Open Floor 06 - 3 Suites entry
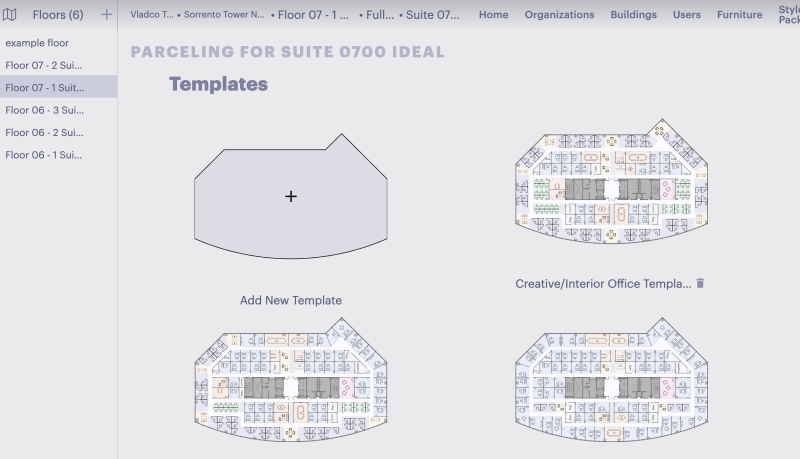 (45, 110)
